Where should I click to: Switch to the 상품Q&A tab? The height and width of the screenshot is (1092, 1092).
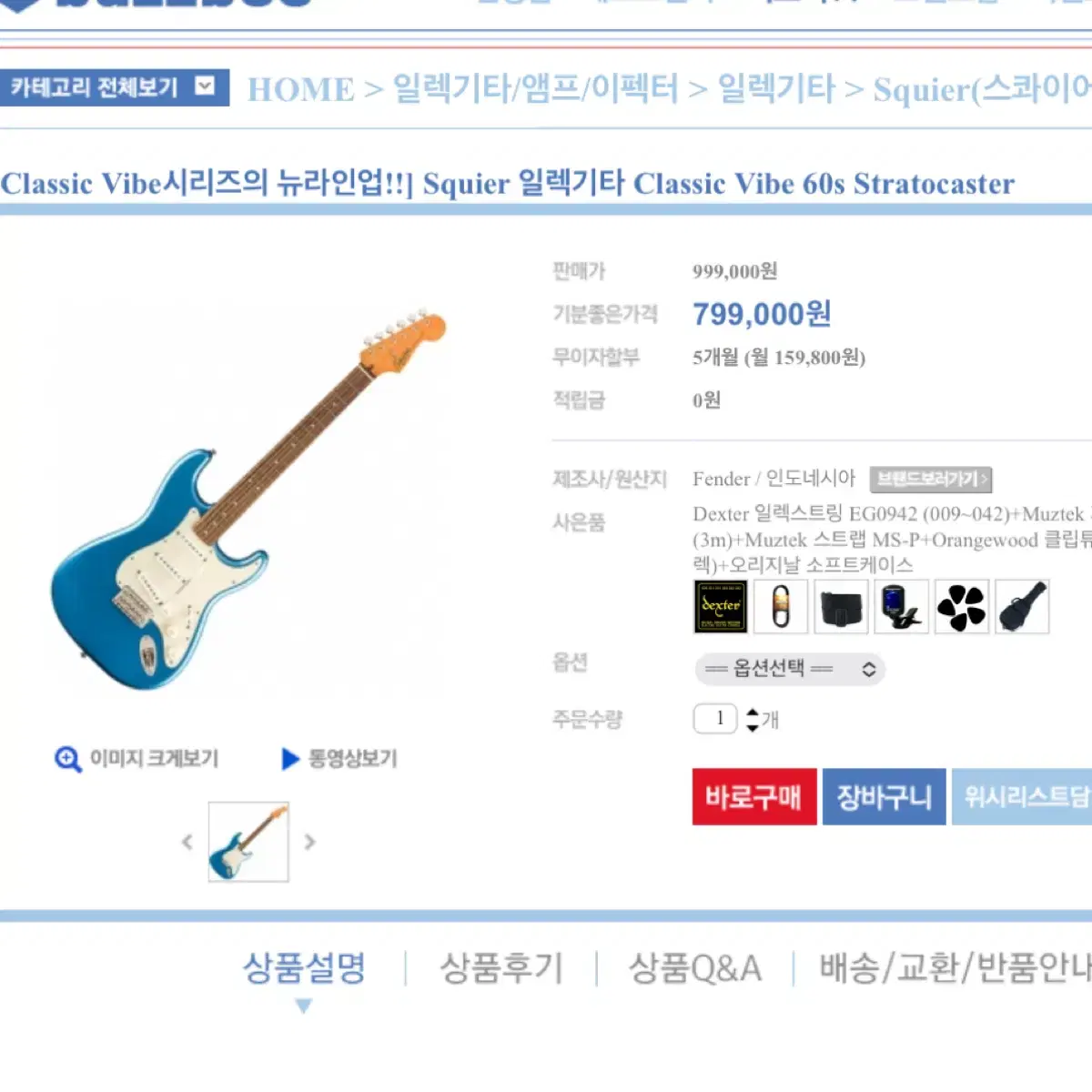pos(695,968)
